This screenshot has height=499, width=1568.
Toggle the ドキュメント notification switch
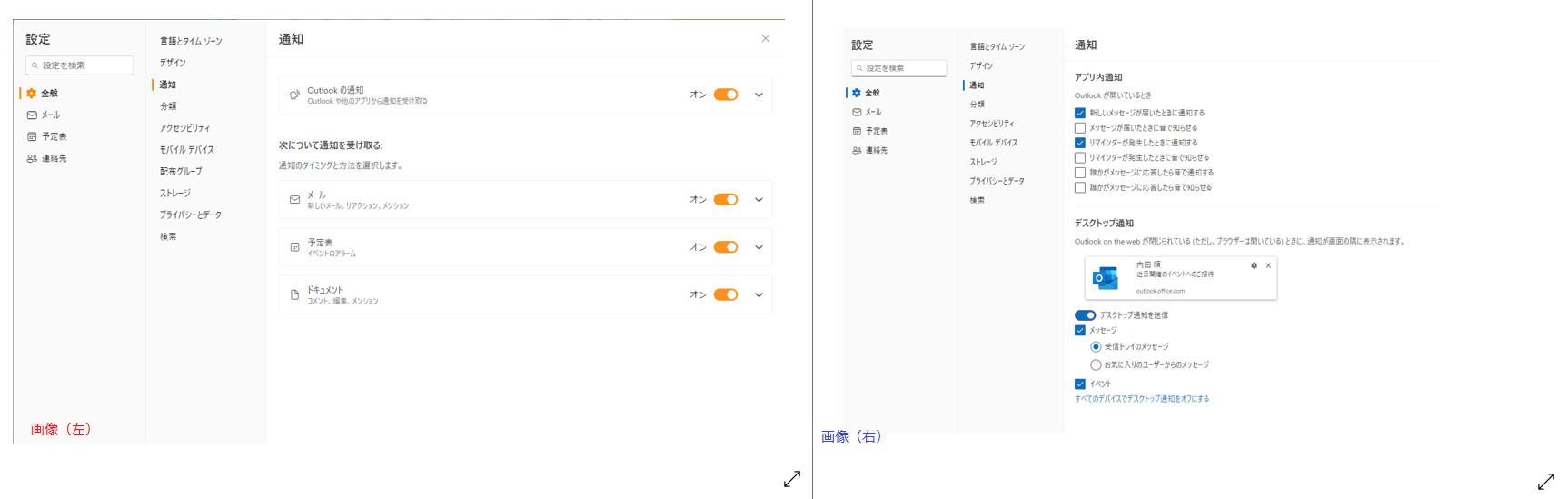coord(726,294)
